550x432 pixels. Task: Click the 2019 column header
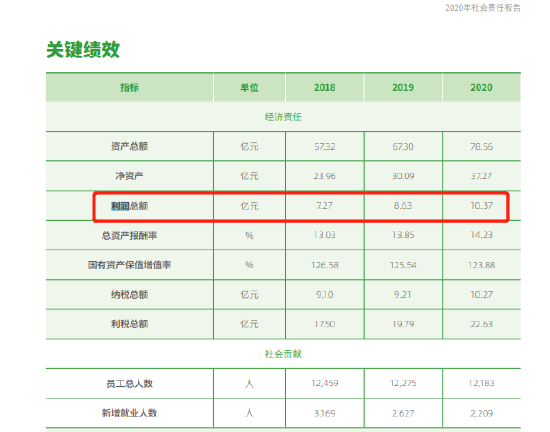pyautogui.click(x=403, y=87)
